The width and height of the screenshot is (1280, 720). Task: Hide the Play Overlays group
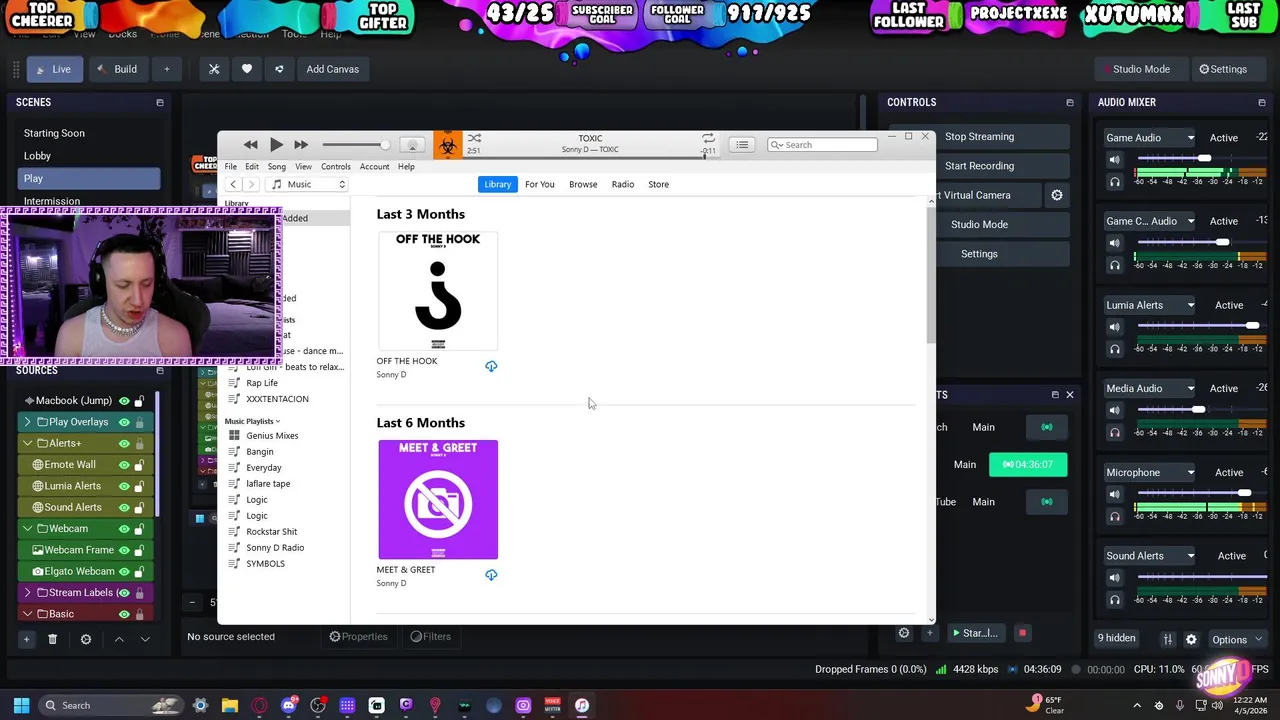(124, 422)
